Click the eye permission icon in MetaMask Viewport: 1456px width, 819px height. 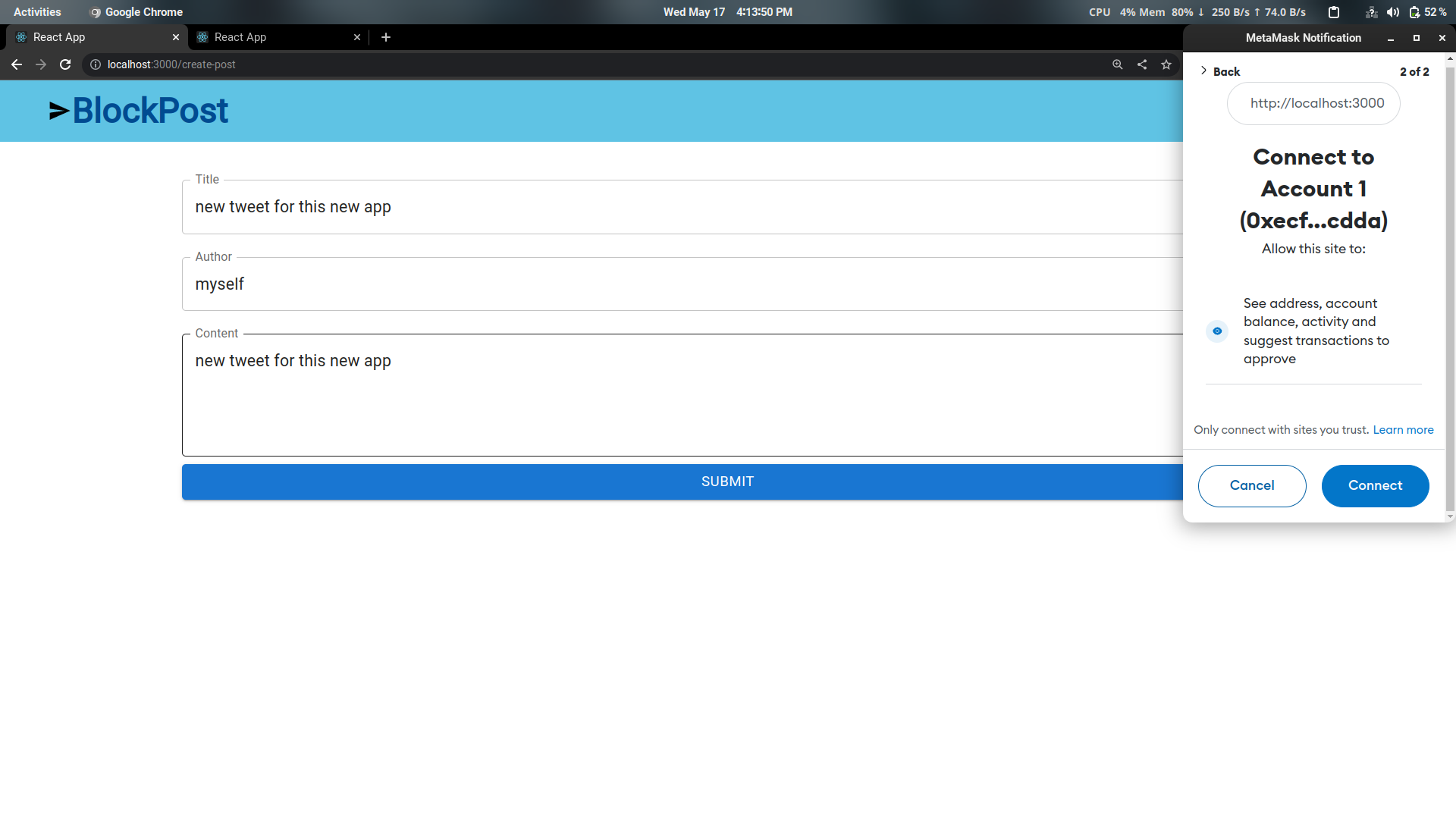click(x=1217, y=331)
